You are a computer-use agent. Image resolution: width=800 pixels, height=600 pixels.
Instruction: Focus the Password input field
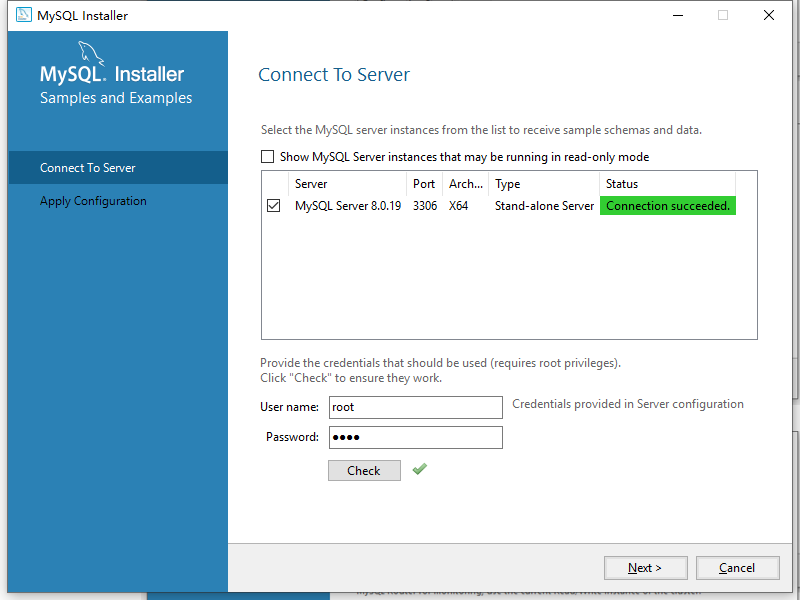(x=416, y=437)
